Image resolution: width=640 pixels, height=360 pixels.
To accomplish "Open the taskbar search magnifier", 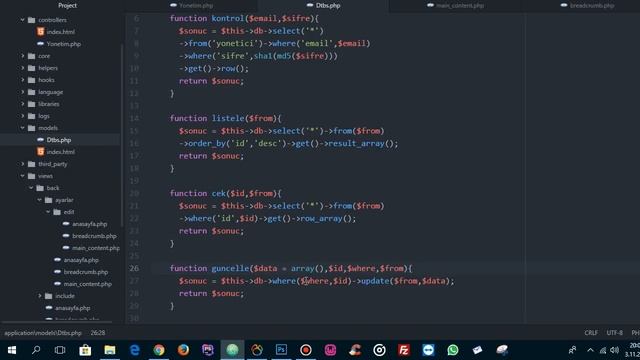I will click(x=36, y=350).
